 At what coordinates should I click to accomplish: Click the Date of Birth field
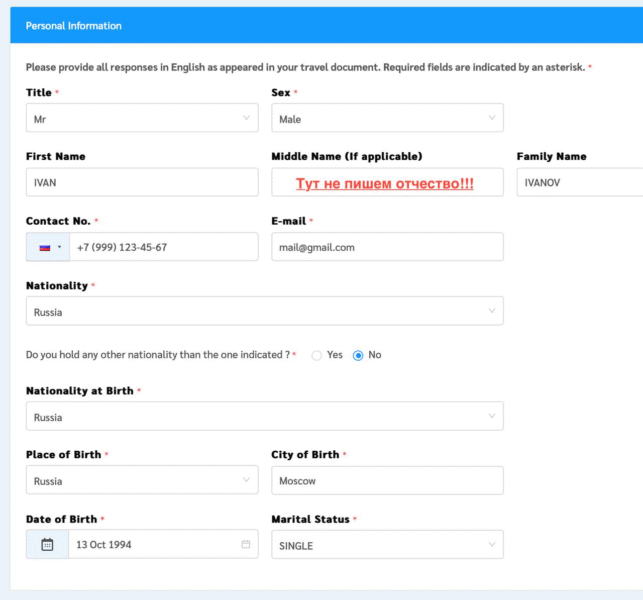(x=152, y=545)
